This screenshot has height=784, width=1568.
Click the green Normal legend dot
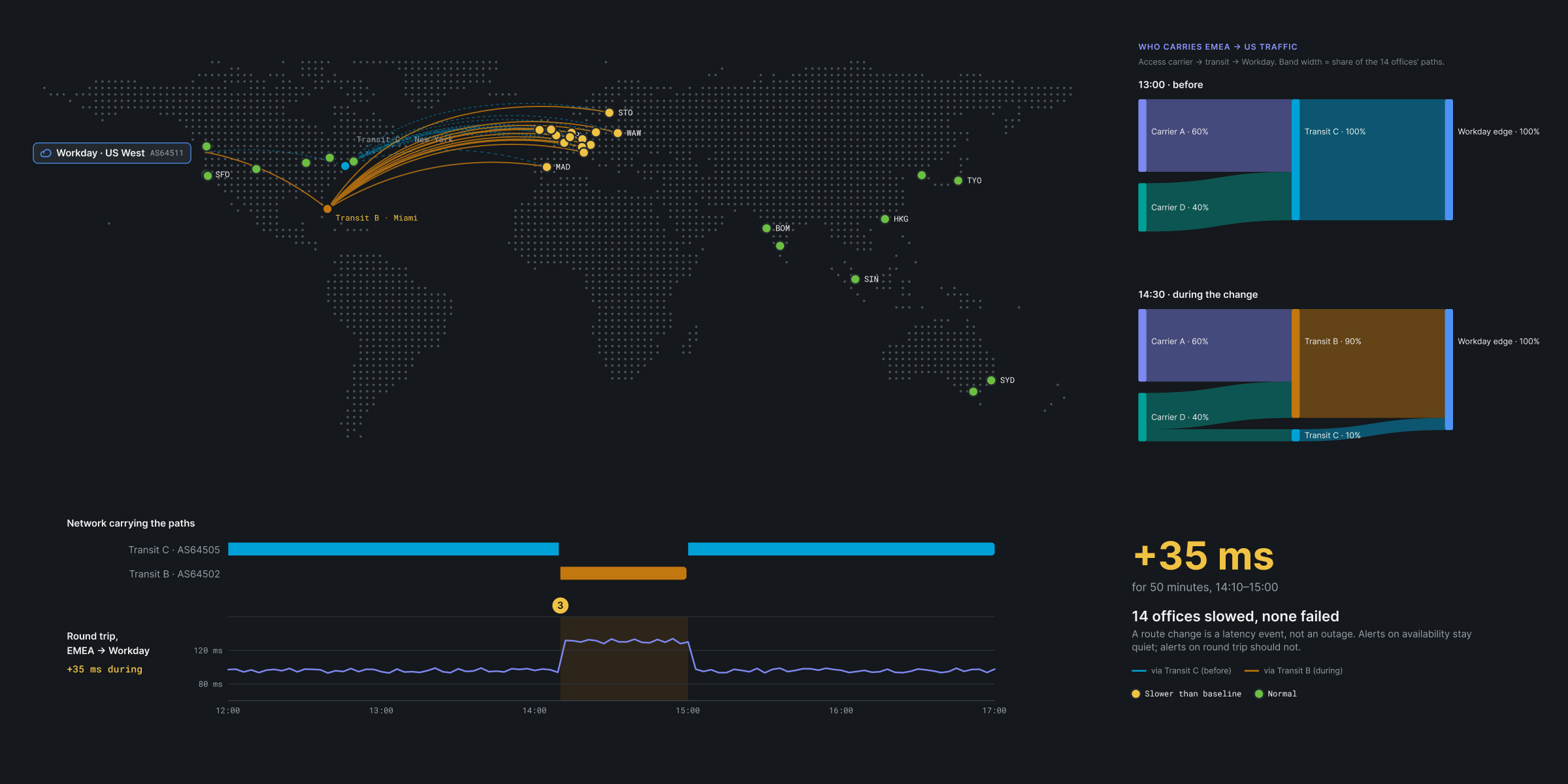pyautogui.click(x=1259, y=694)
